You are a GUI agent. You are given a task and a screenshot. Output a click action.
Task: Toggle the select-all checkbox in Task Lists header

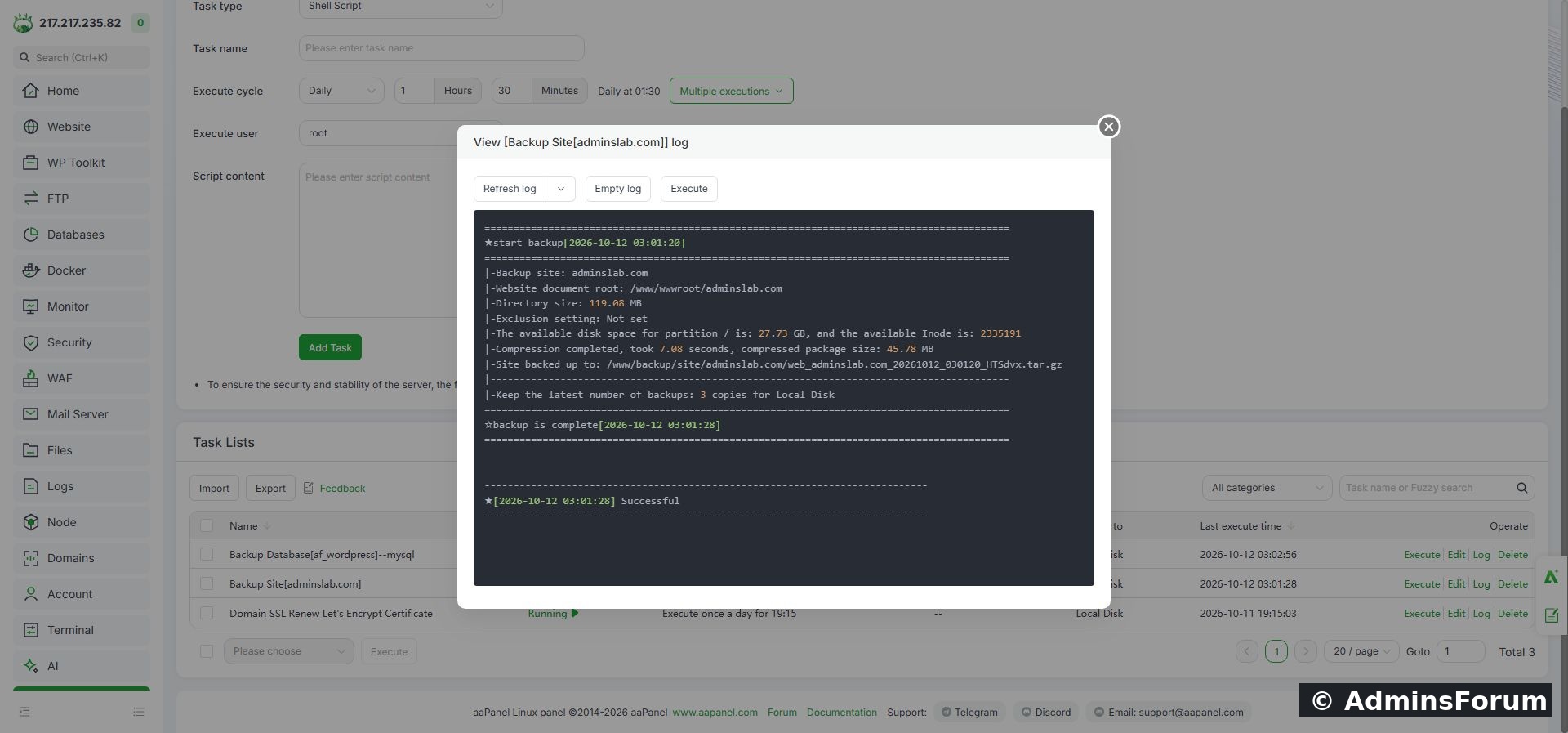coord(207,525)
